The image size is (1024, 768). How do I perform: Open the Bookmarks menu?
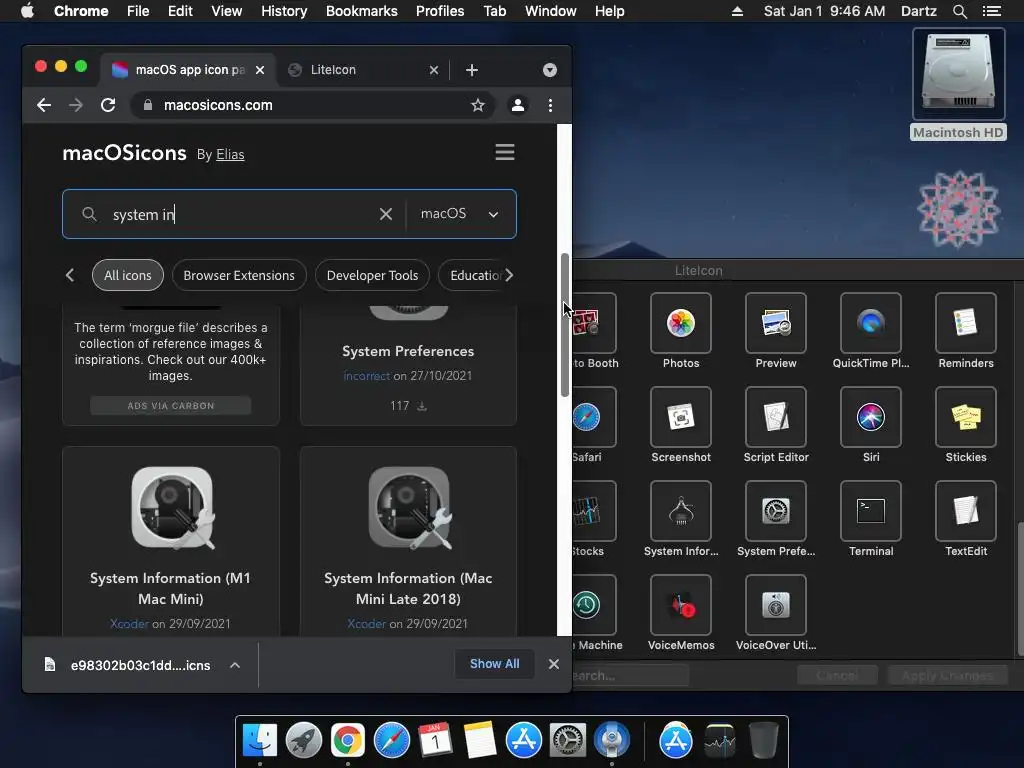tap(361, 11)
